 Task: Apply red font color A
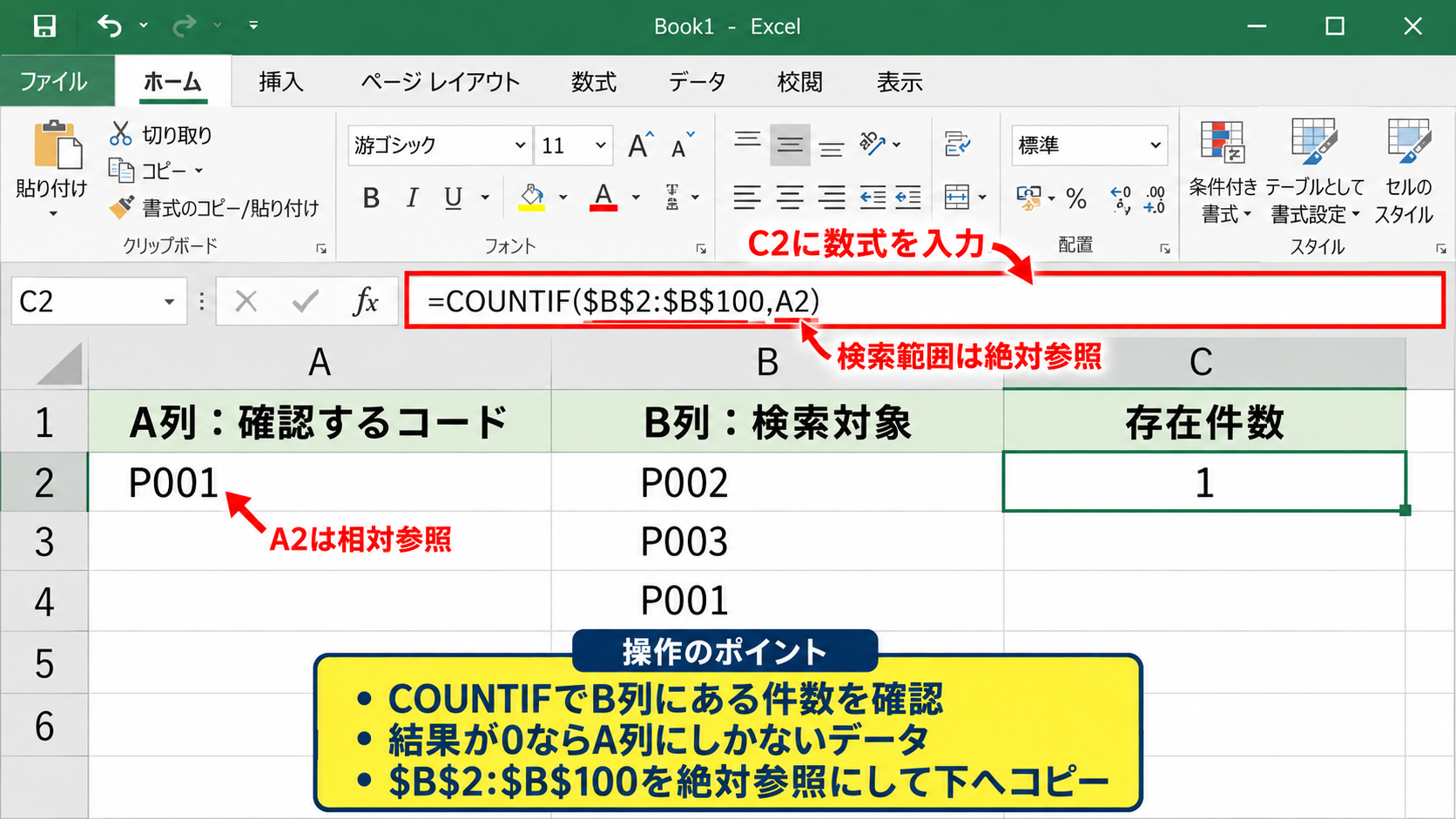(603, 198)
